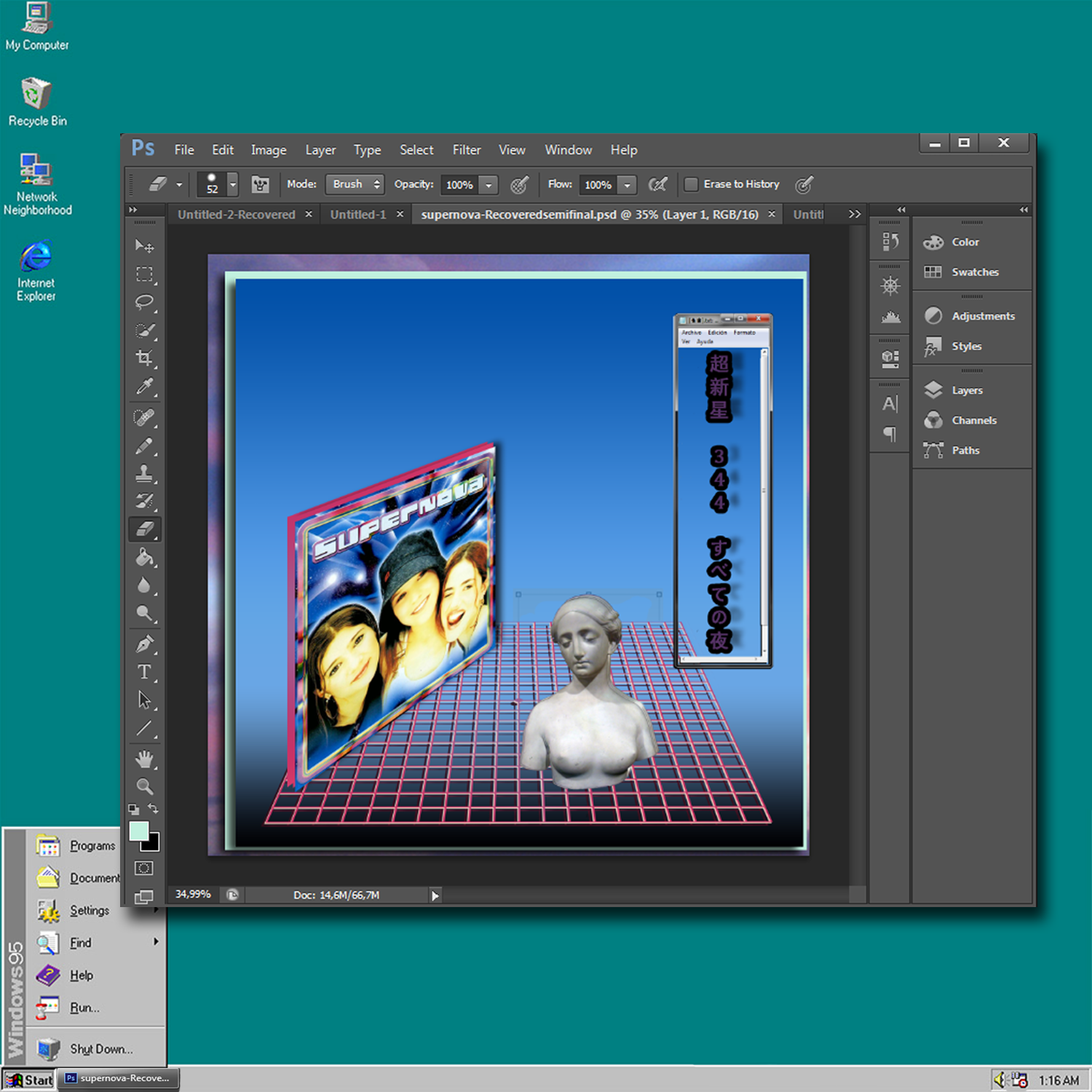Select the Pen tool
Viewport: 1092px width, 1092px height.
click(144, 644)
